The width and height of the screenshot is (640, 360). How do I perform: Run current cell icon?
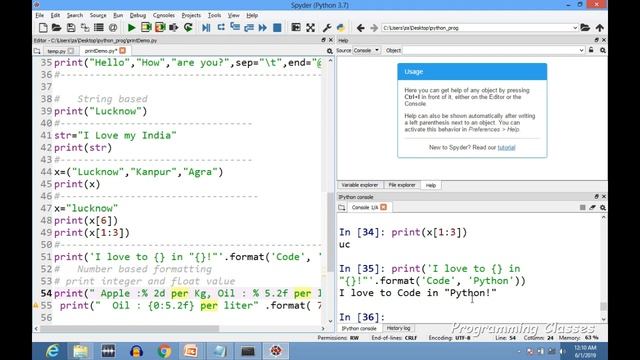[x=146, y=28]
